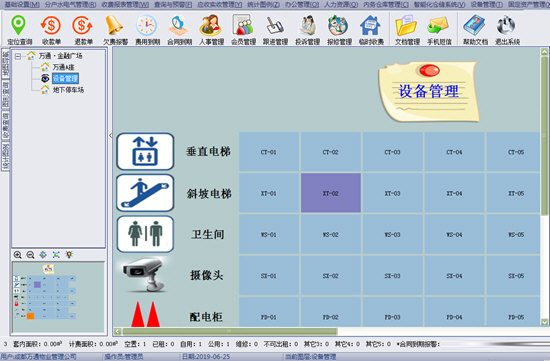550x361 pixels.
Task: Open the 文档管理 document folder tool
Action: 407,30
